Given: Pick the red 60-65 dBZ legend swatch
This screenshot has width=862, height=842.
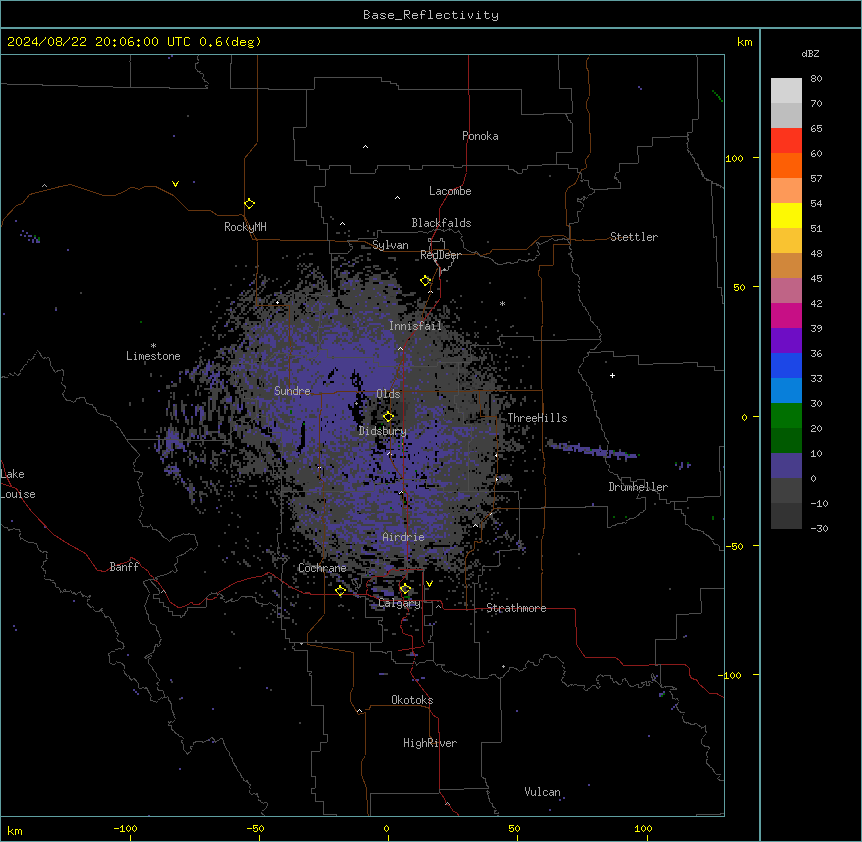Looking at the screenshot, I should 786,140.
